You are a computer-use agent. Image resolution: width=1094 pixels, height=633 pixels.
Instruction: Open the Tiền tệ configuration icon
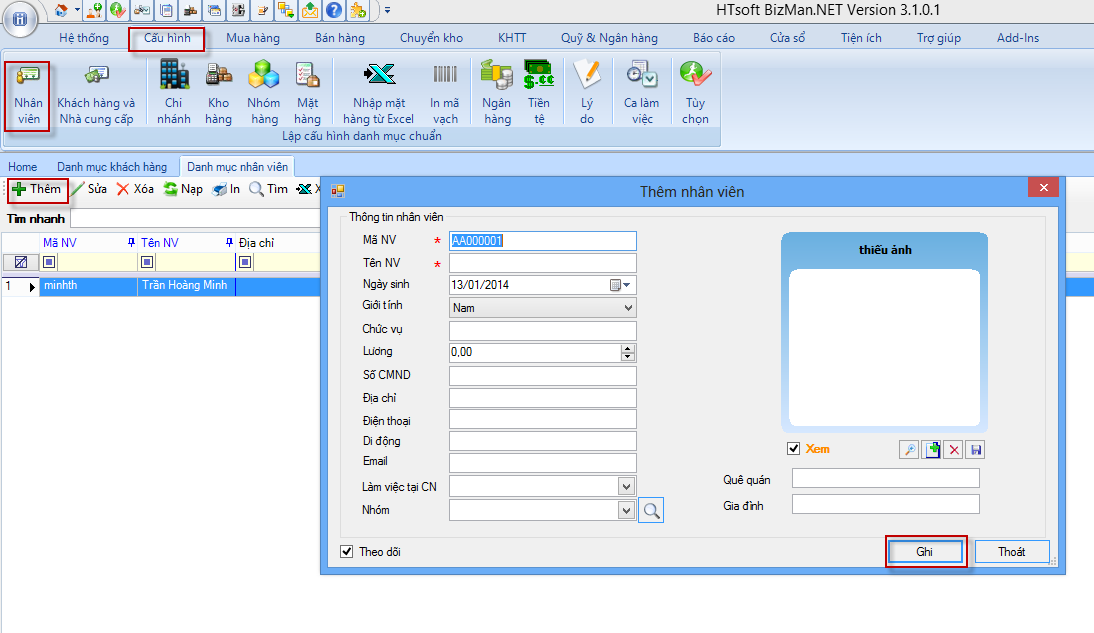pos(539,95)
